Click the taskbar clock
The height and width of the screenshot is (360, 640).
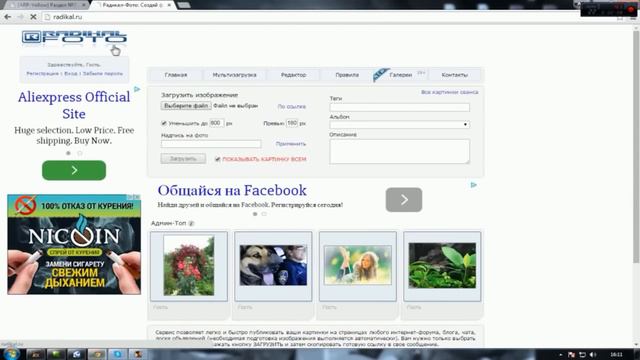[x=616, y=354]
